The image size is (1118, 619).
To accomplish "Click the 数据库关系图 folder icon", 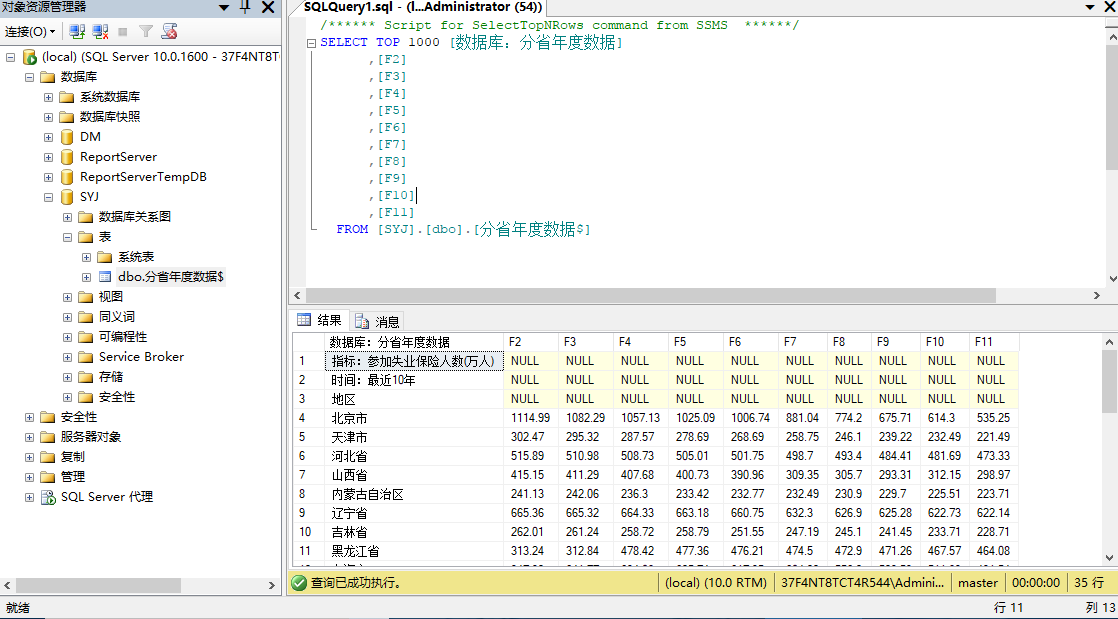I will 86,216.
